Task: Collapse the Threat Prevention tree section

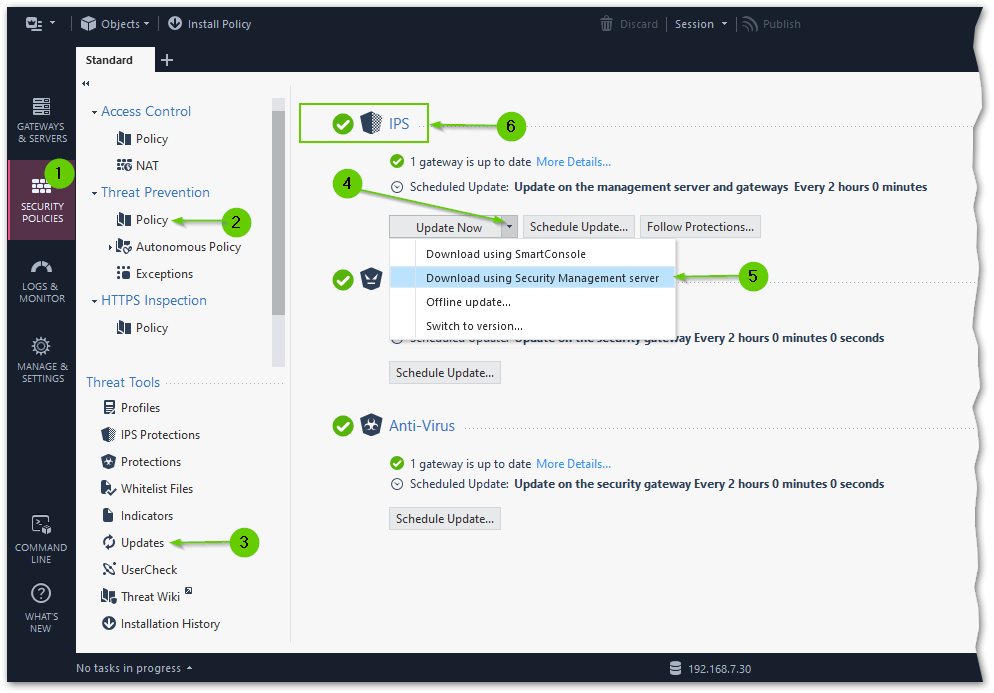Action: (94, 193)
